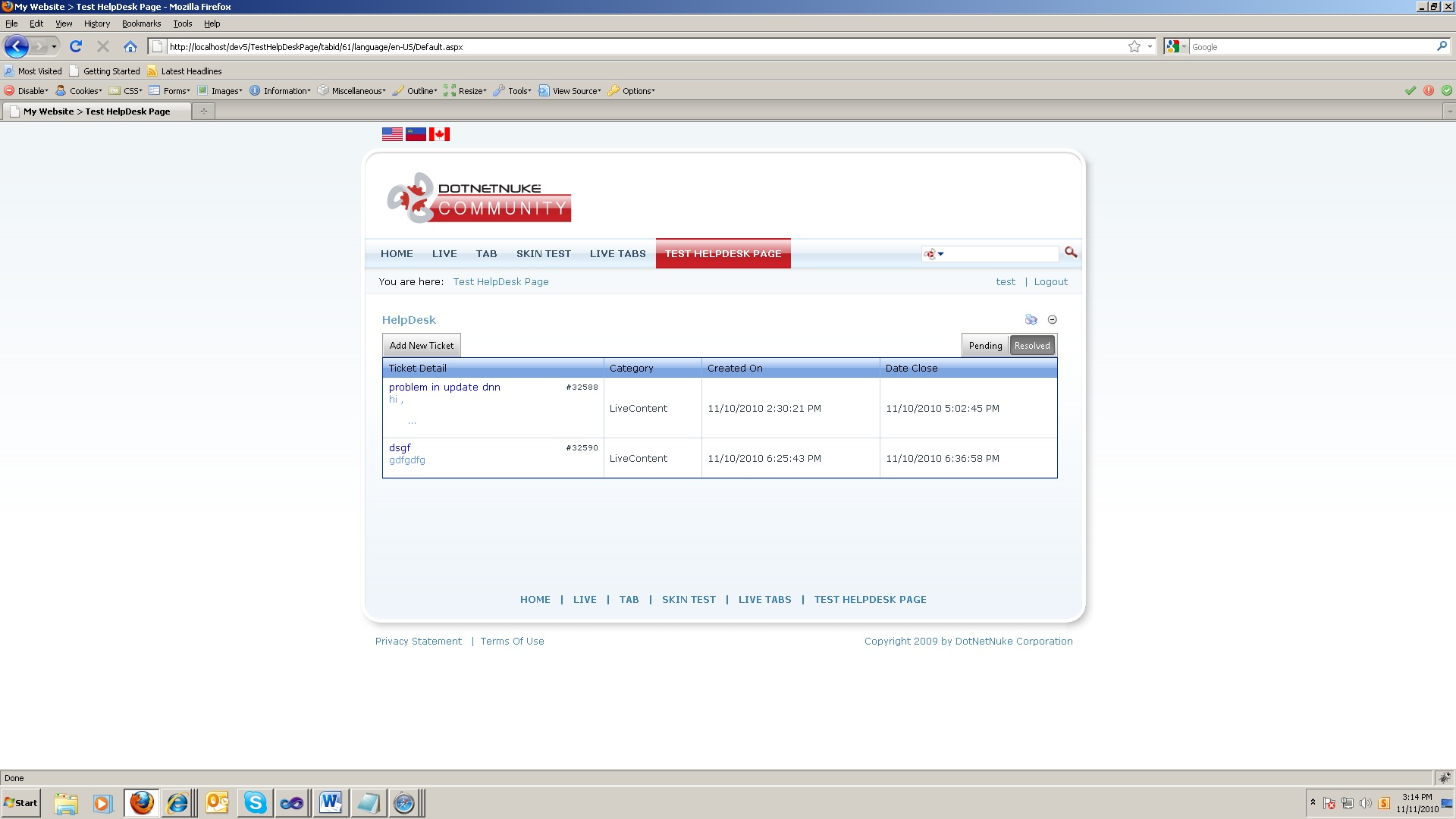Open the site search type dropdown
The height and width of the screenshot is (819, 1456).
pyautogui.click(x=934, y=254)
